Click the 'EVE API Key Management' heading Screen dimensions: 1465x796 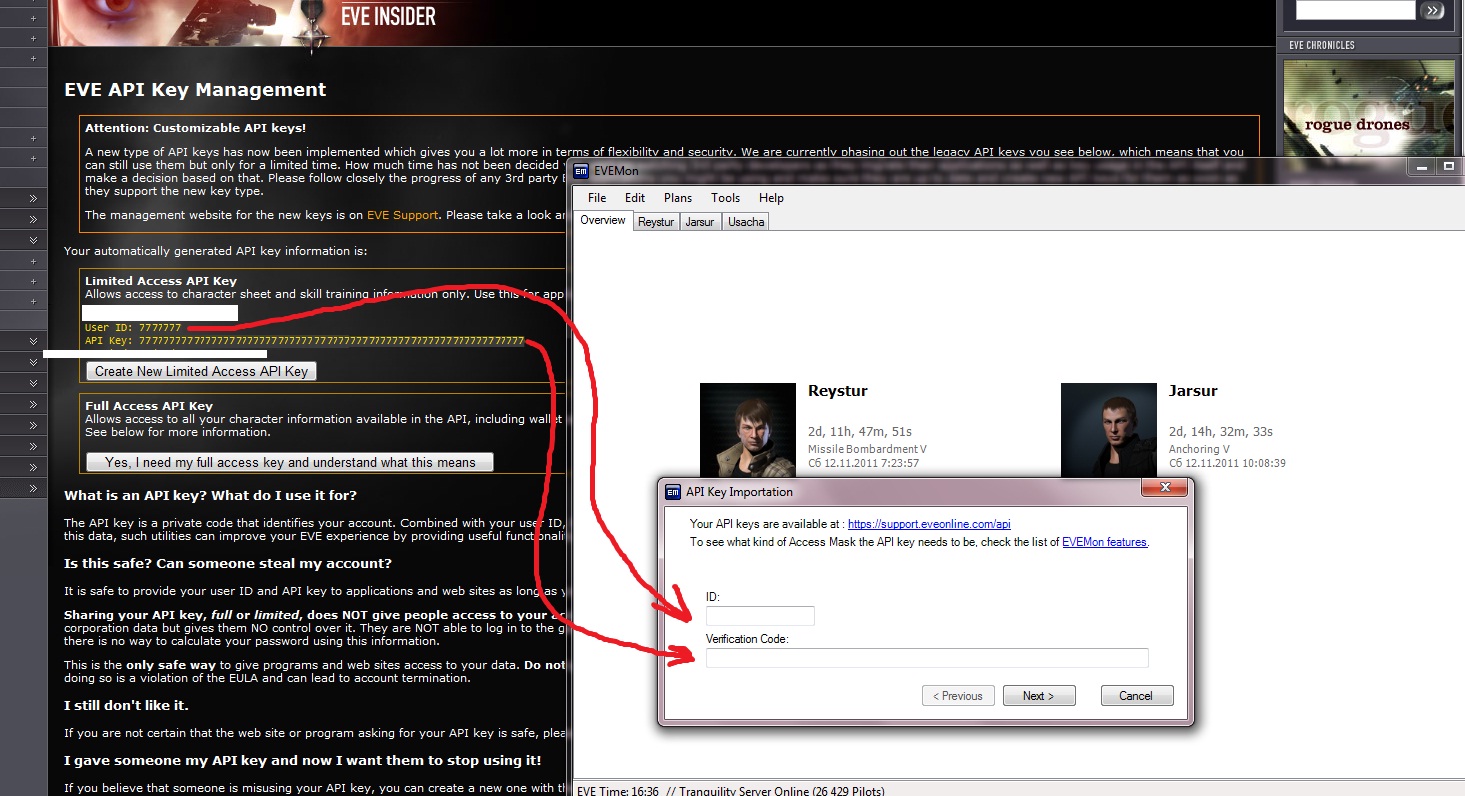(195, 90)
